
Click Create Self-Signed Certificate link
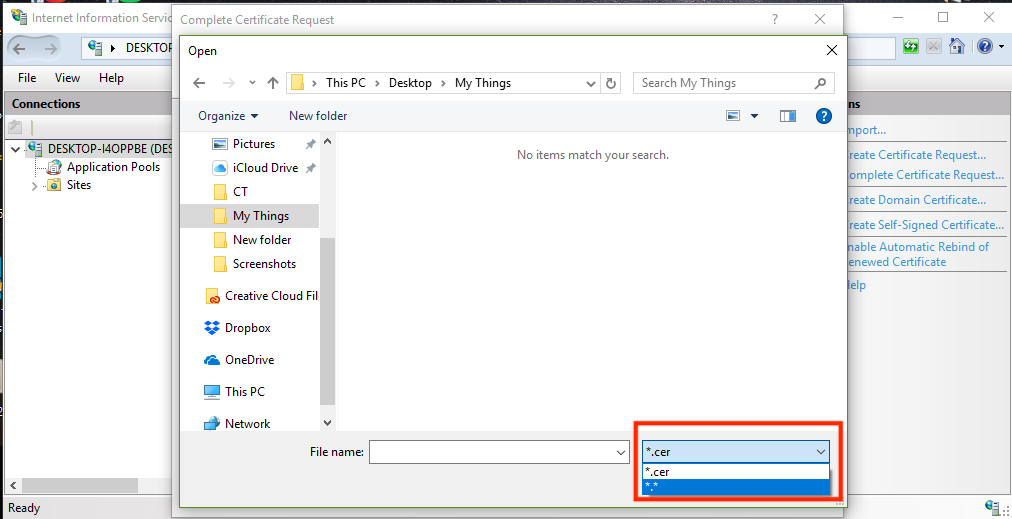pyautogui.click(x=924, y=225)
